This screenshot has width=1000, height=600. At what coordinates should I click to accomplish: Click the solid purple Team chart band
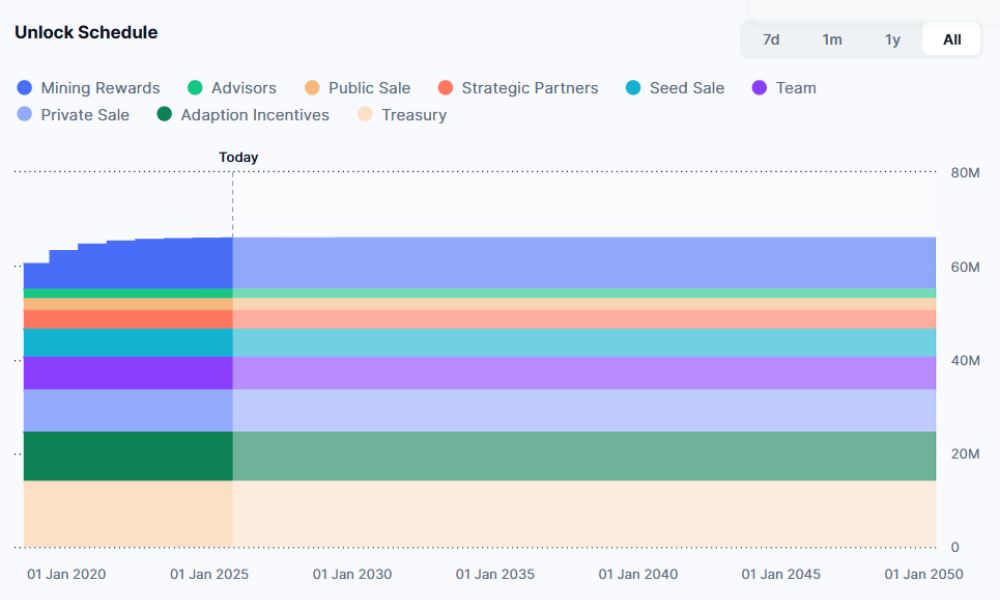pyautogui.click(x=128, y=373)
